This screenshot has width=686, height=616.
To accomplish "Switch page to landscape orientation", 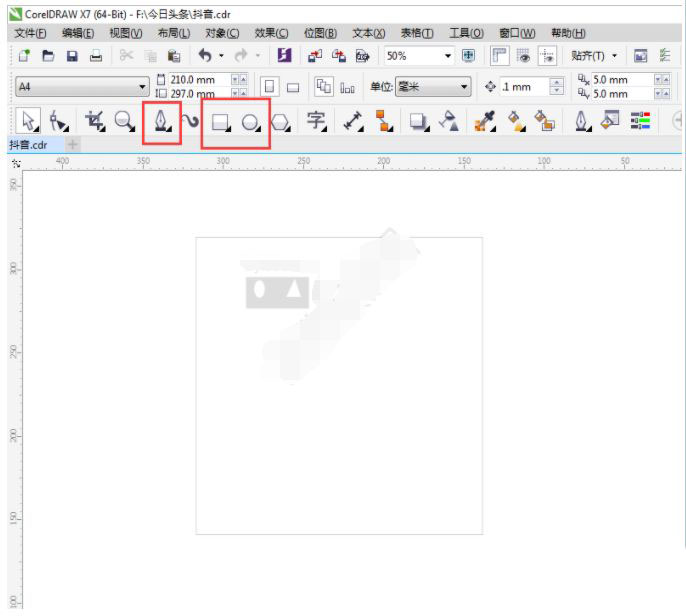I will pyautogui.click(x=294, y=87).
